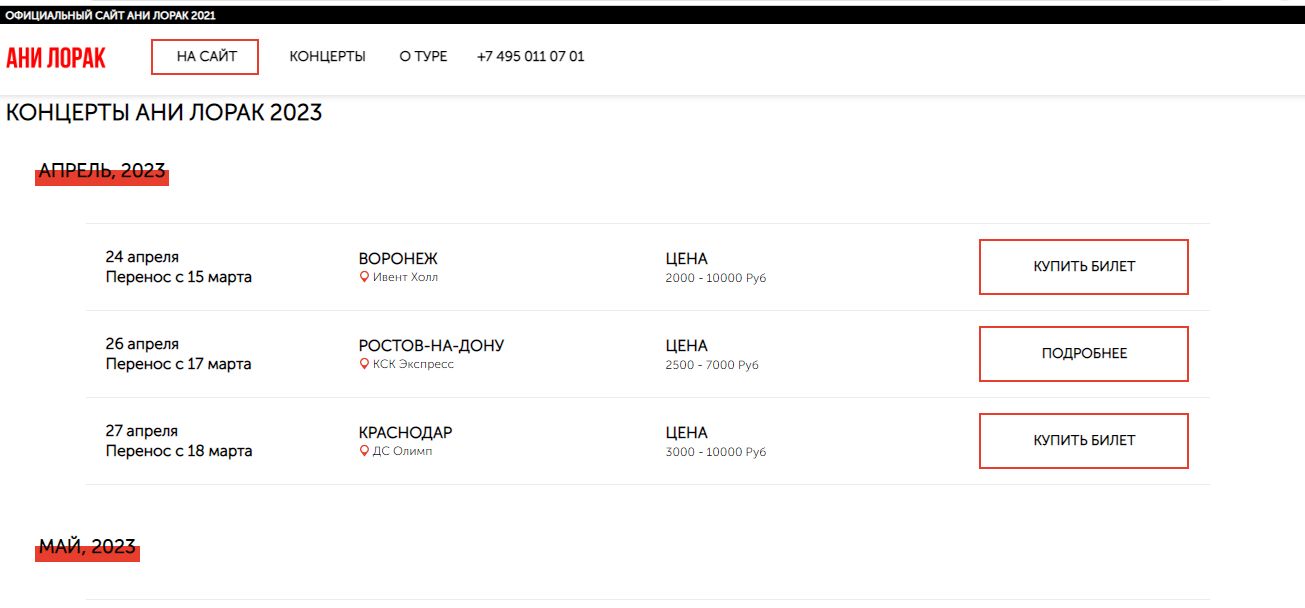The width and height of the screenshot is (1305, 608).
Task: Select the ВОРОНЕЖ city title
Action: [x=398, y=259]
